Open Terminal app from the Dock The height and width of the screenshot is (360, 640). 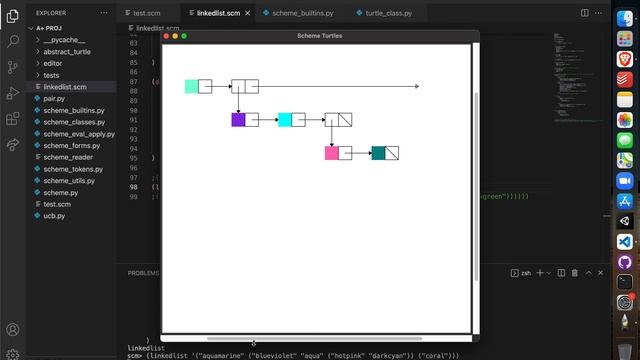624,282
